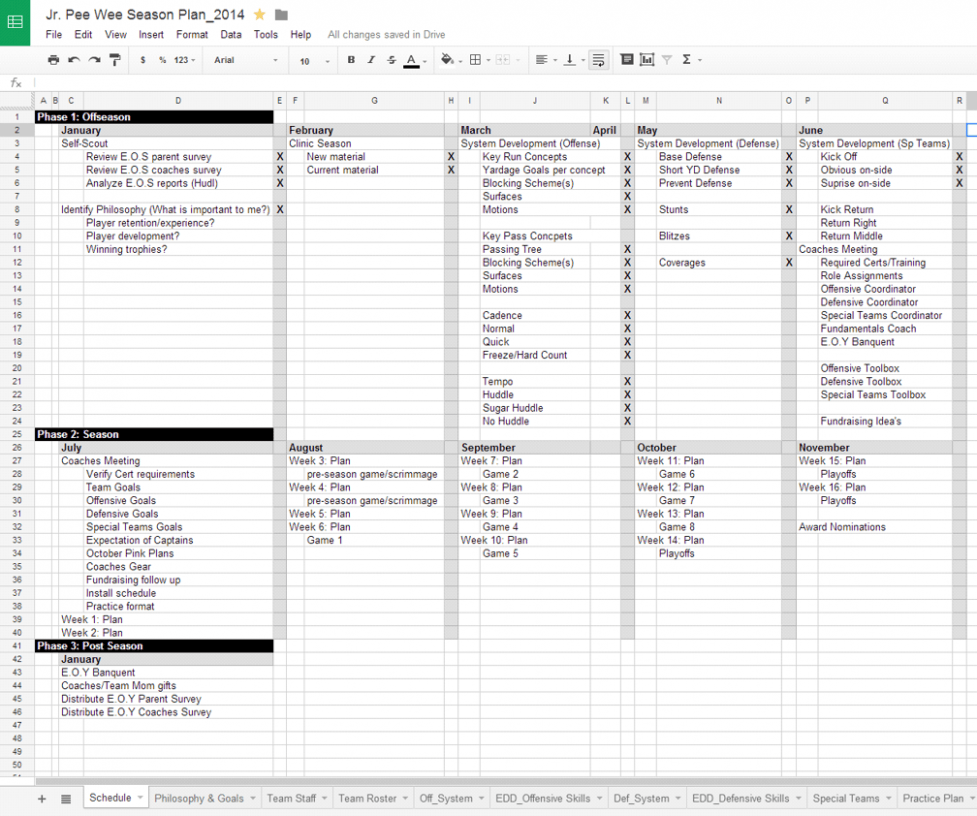The height and width of the screenshot is (816, 977).
Task: Open the functions sigma icon
Action: tap(687, 60)
